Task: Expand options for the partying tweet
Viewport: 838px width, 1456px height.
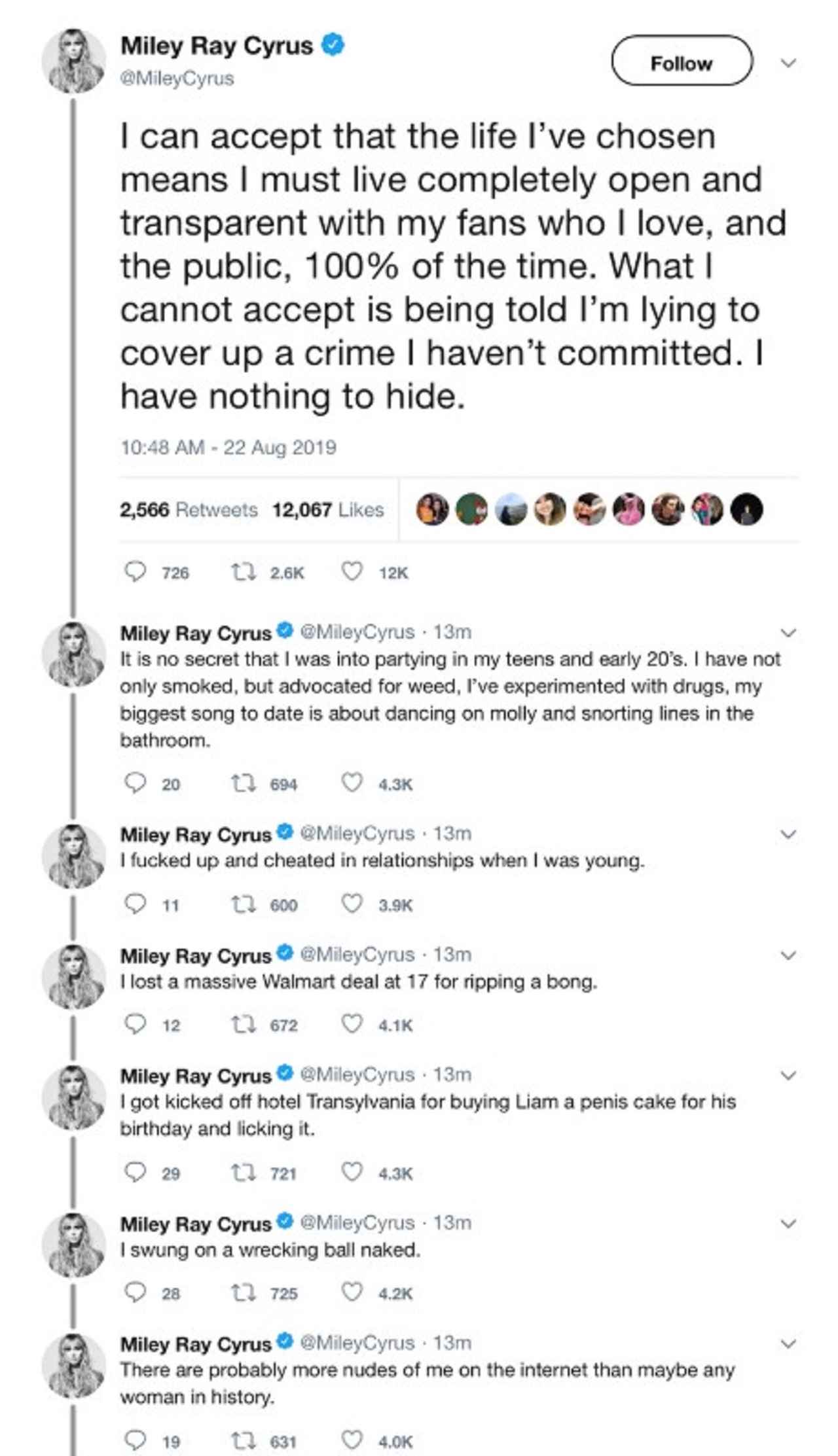Action: 789,633
